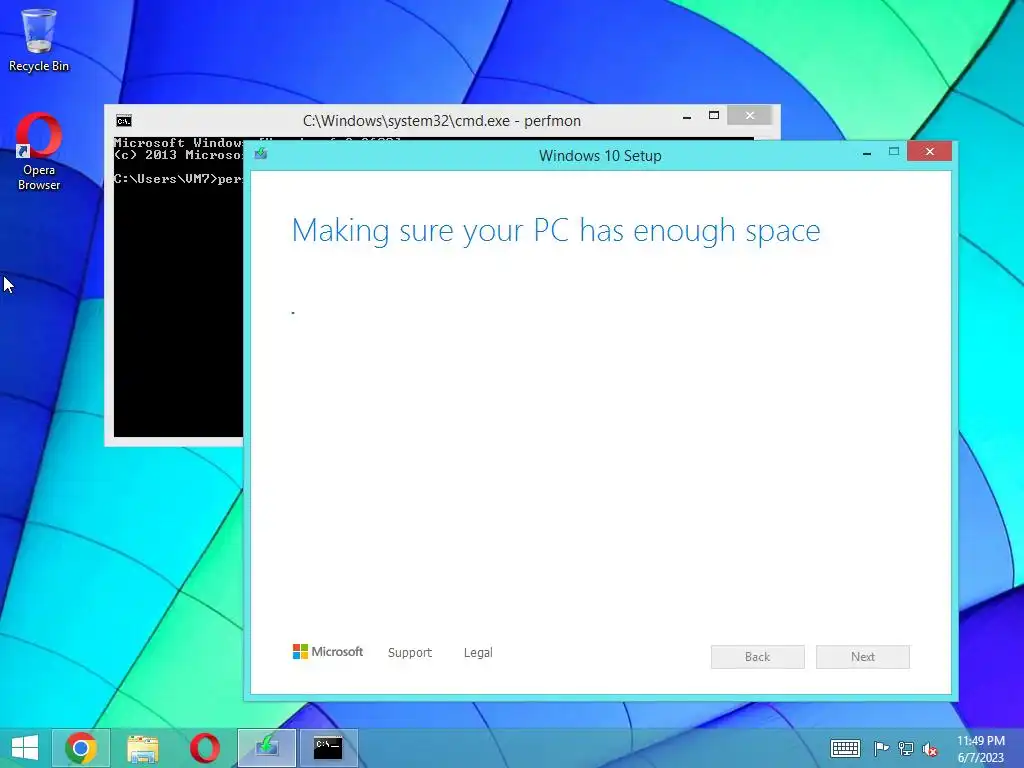Screen dimensions: 1024x768
Task: Click the cmd.exe window system icon
Action: tap(123, 121)
